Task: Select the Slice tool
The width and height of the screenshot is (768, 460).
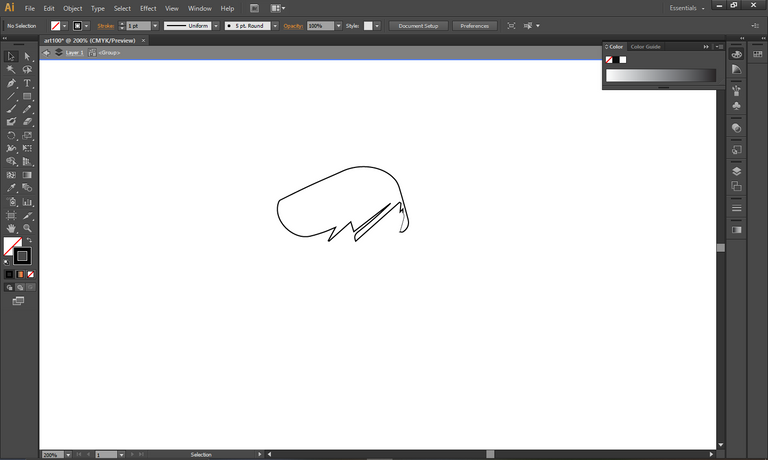Action: [27, 215]
